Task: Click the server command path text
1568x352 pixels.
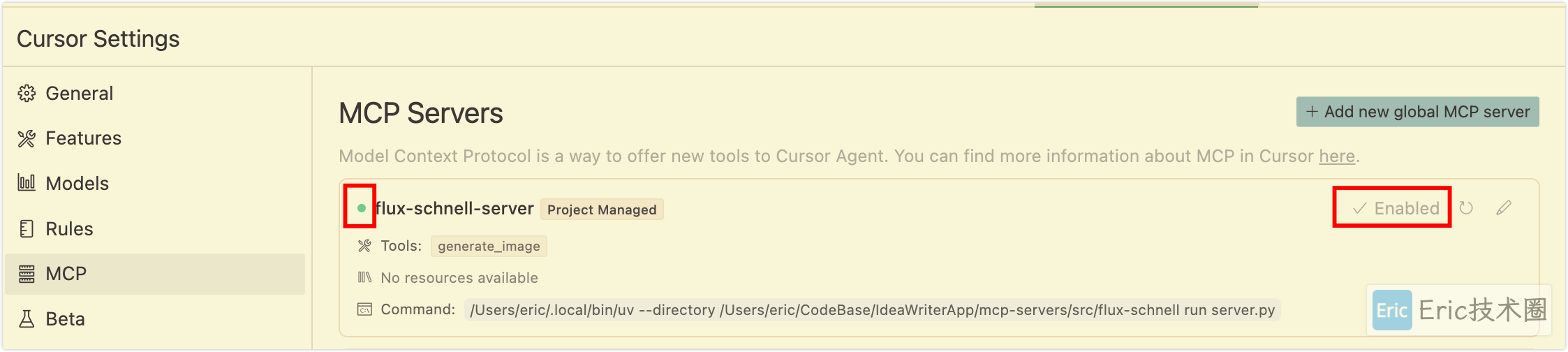Action: coord(872,310)
